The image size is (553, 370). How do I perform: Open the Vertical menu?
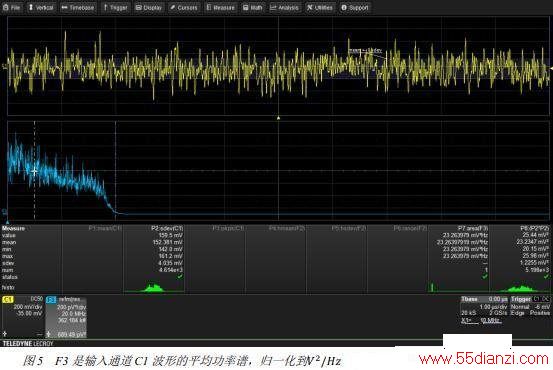coord(41,7)
